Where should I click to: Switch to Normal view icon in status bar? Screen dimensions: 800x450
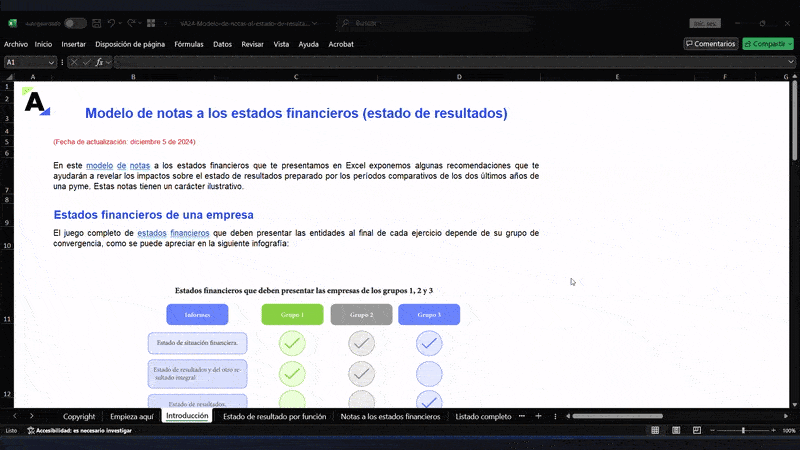(x=654, y=430)
